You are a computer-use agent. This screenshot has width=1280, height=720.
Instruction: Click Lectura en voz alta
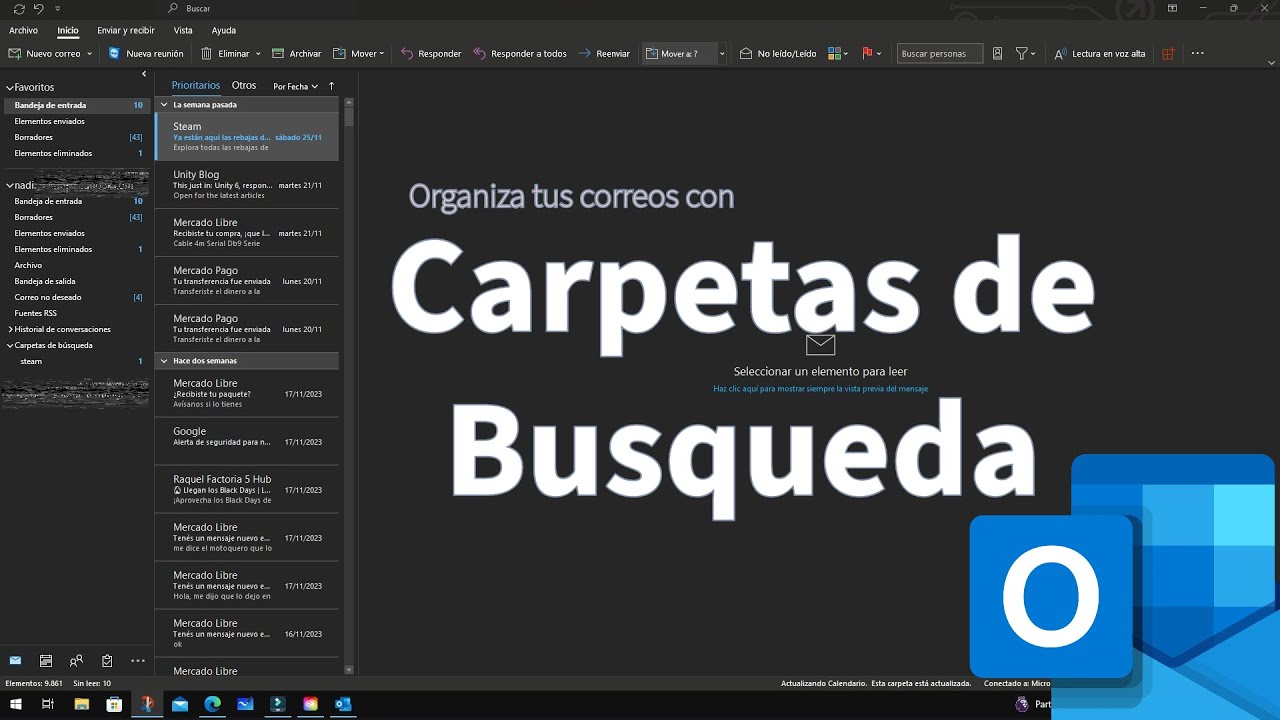tap(1100, 54)
